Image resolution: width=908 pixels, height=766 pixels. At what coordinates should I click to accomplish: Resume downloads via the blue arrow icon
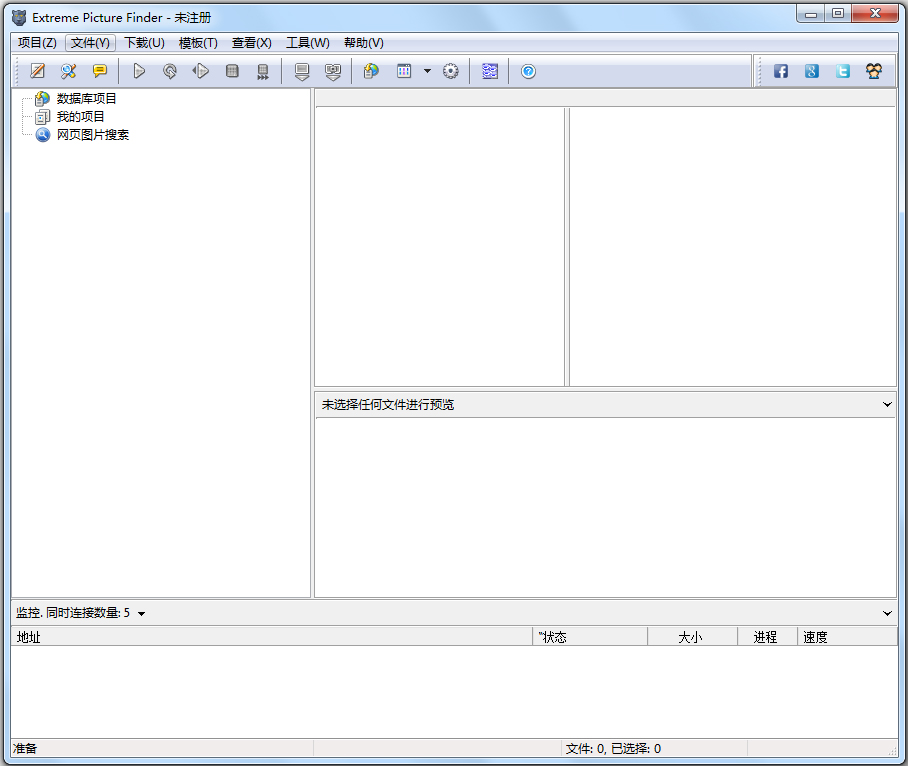pyautogui.click(x=199, y=71)
